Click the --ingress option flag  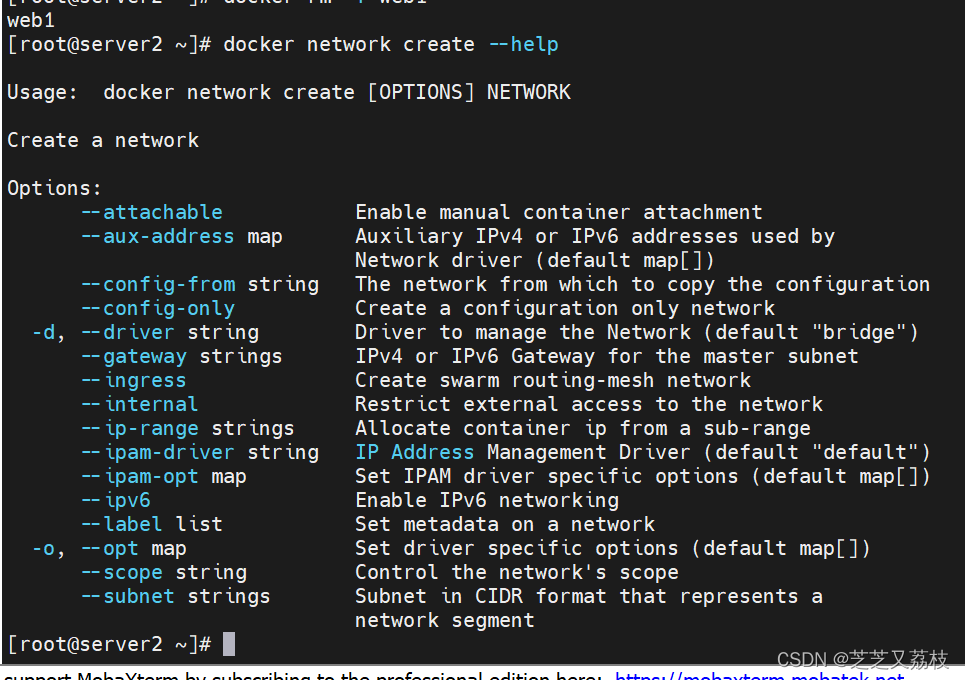pos(133,380)
